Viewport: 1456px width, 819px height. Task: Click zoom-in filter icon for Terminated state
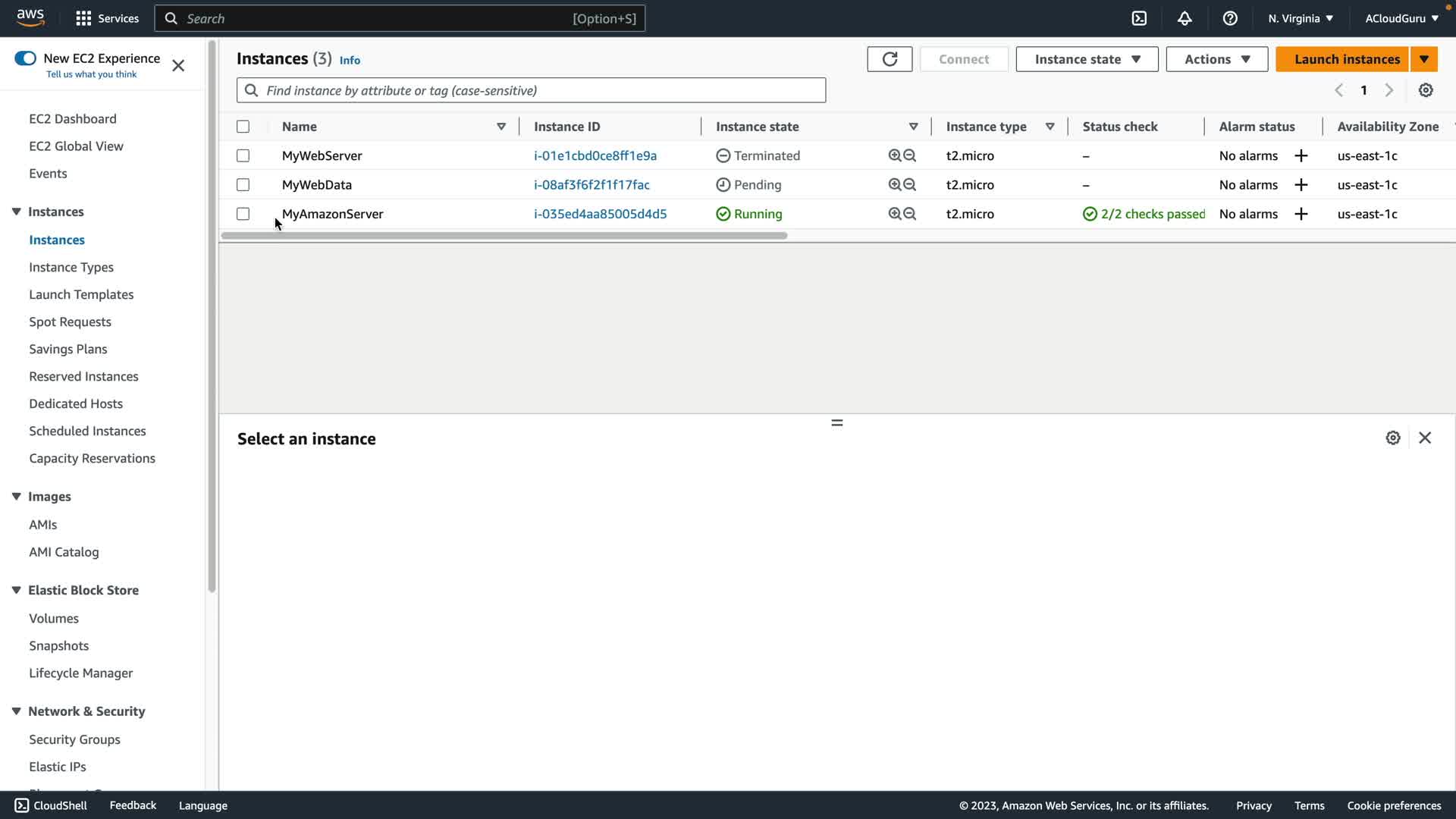click(x=895, y=155)
